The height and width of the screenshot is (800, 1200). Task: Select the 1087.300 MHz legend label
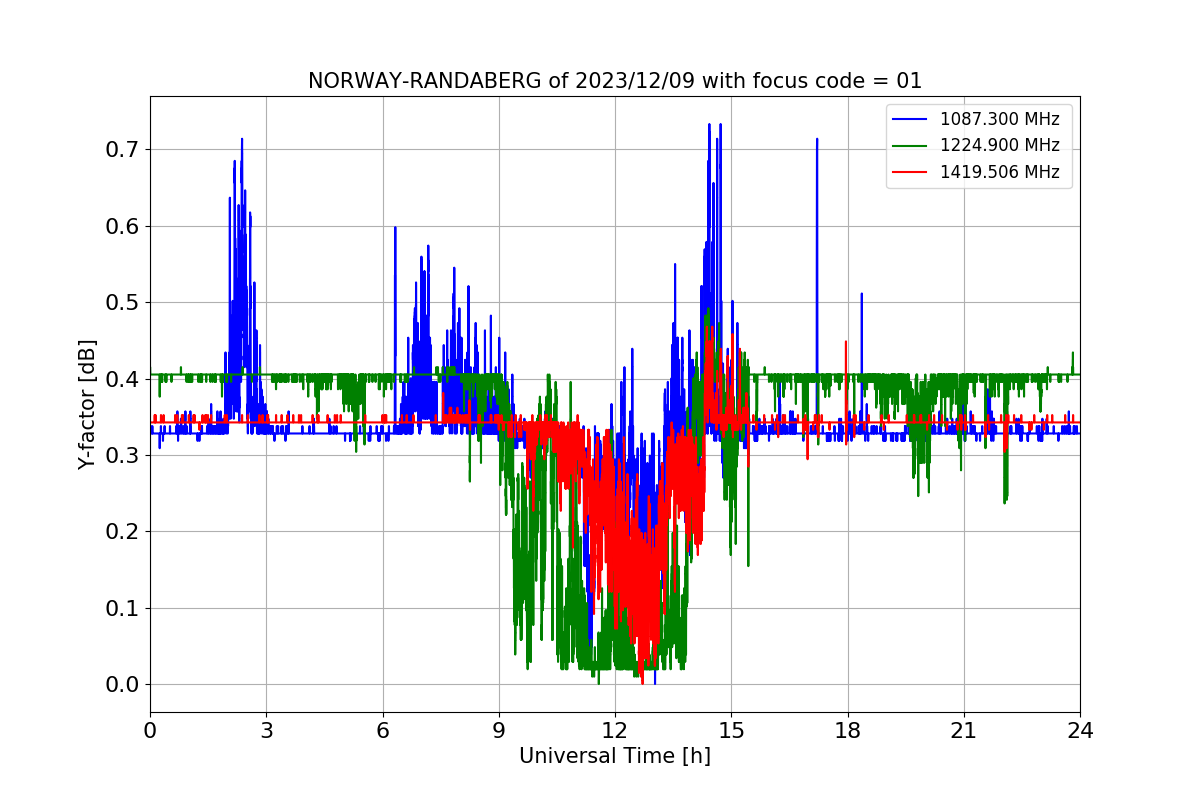1000,119
